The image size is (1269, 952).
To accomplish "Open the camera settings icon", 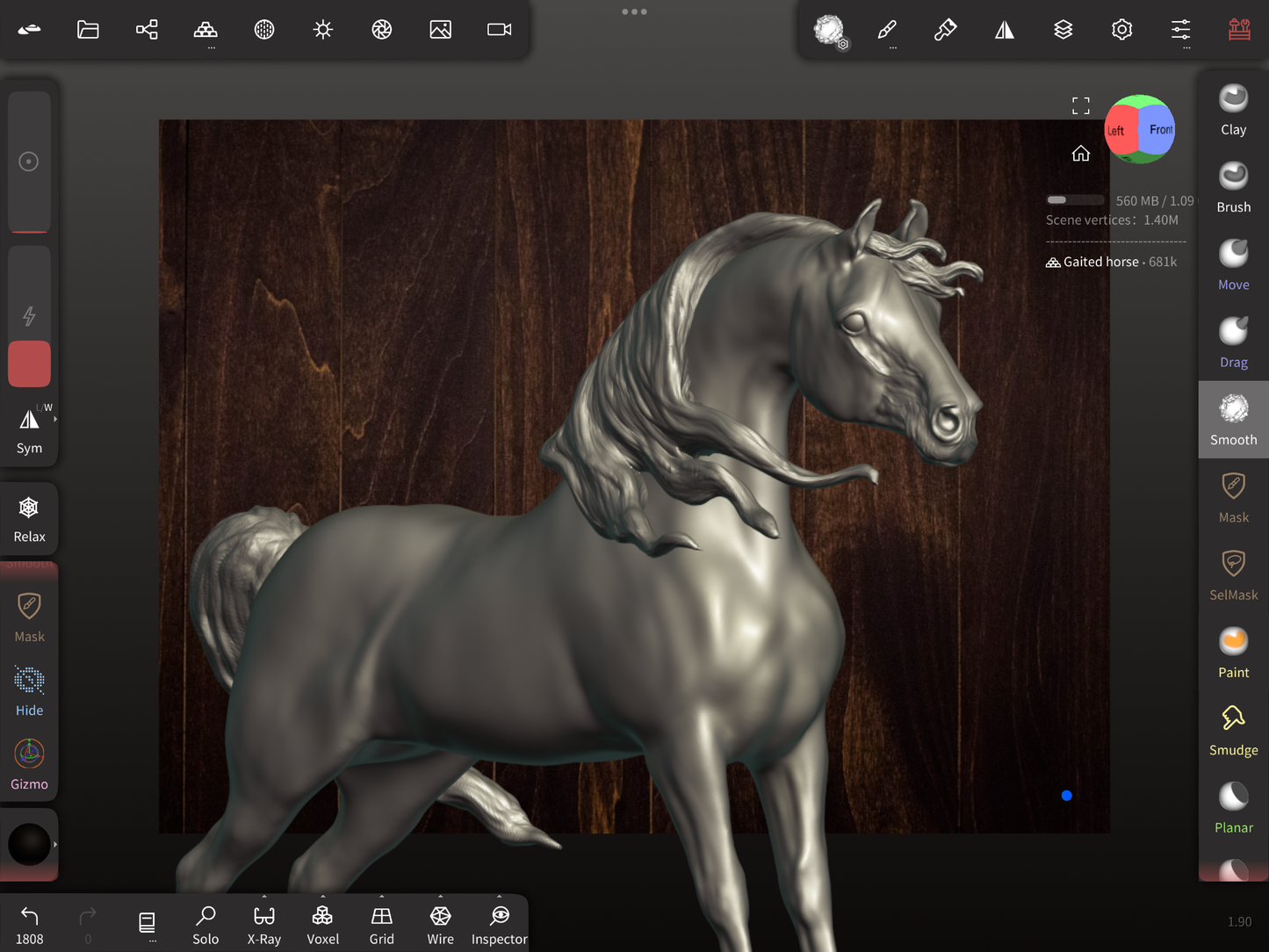I will coord(499,30).
